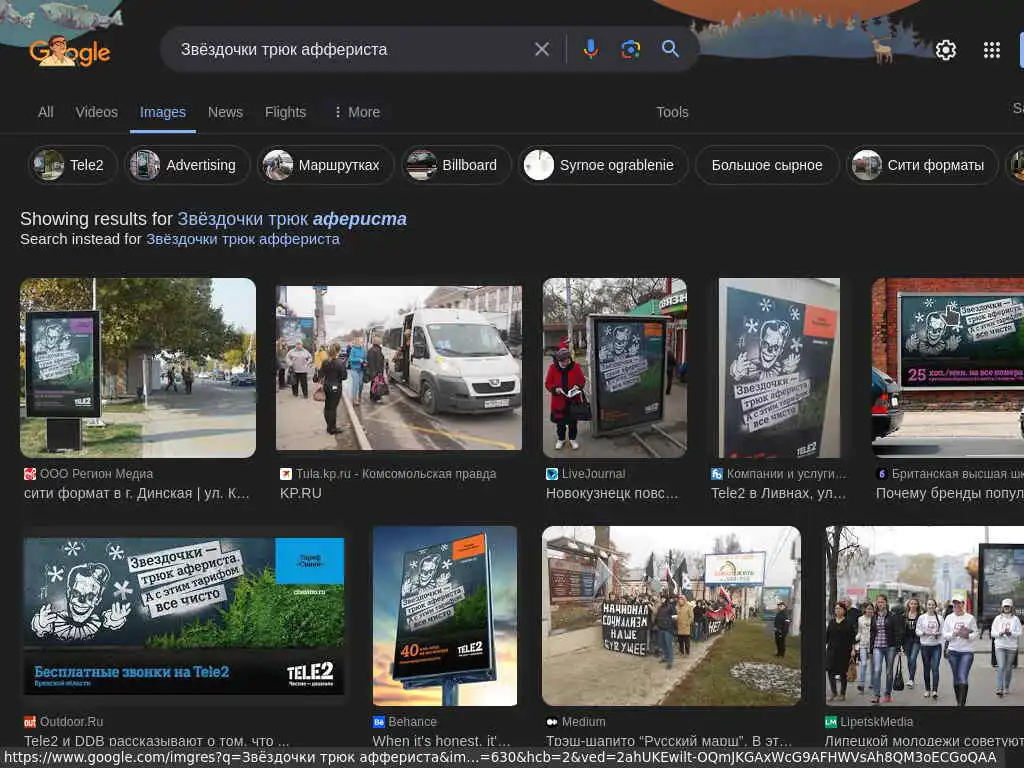
Task: Click Medium favicon icon
Action: point(551,722)
